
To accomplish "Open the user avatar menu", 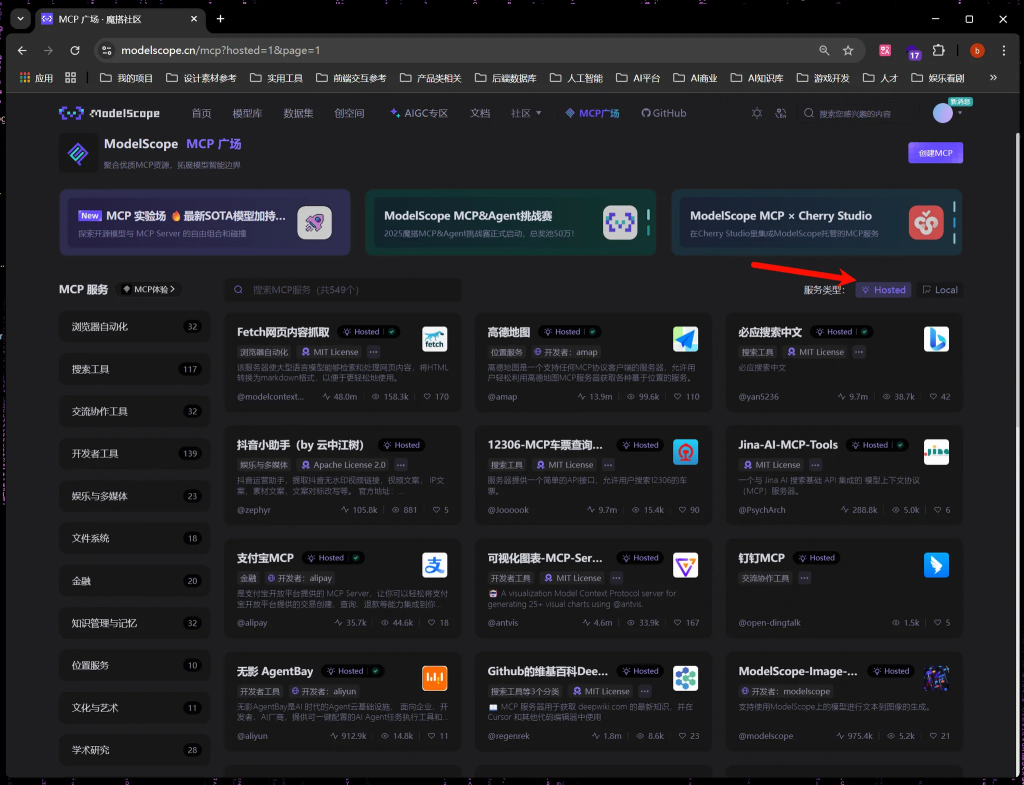I will click(x=943, y=113).
